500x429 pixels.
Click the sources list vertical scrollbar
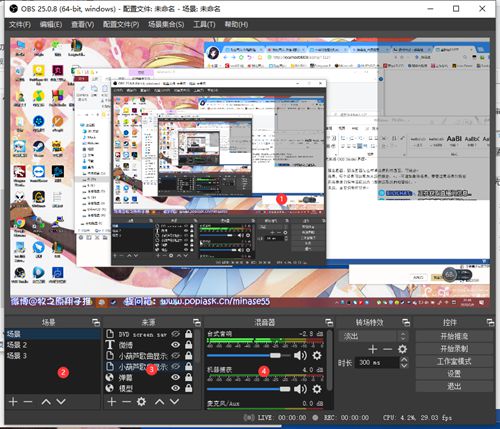click(199, 347)
